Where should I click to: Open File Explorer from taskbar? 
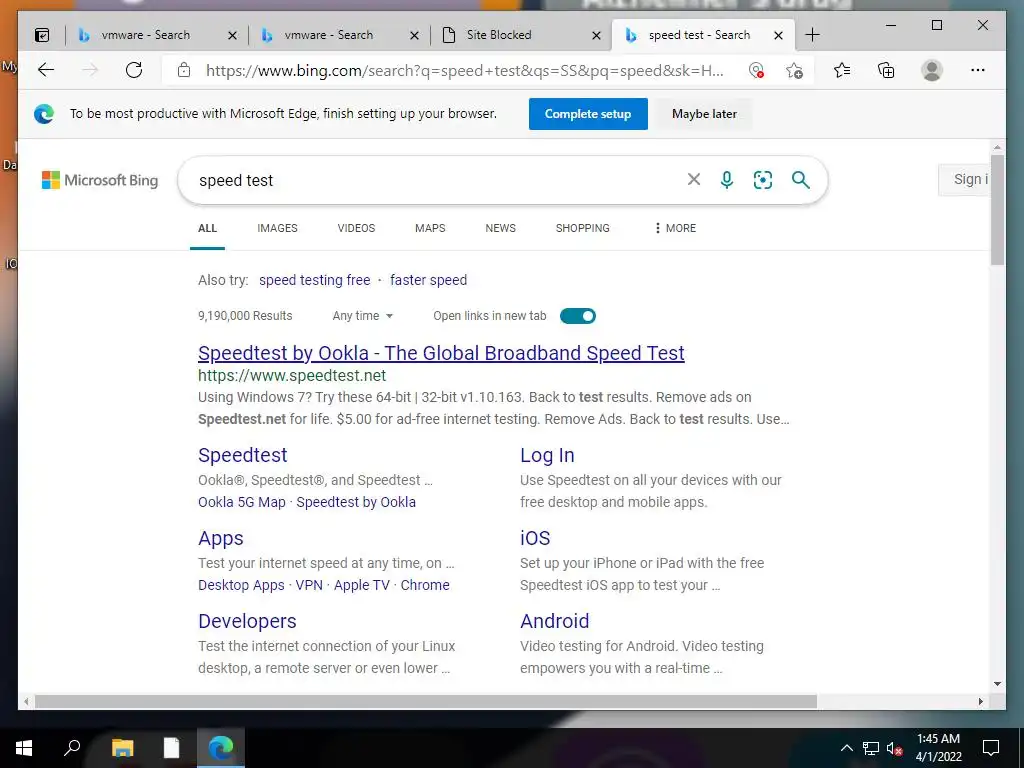[122, 748]
